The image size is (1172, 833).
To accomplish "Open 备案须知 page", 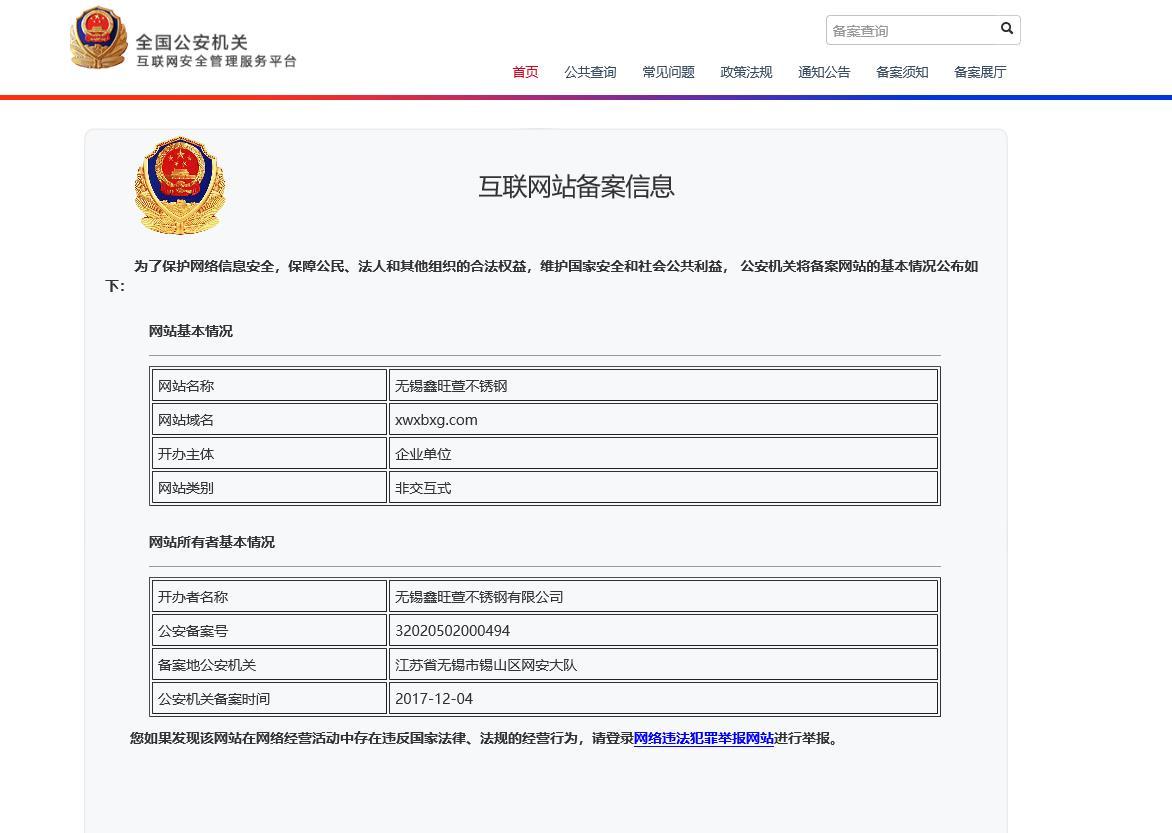I will coord(902,73).
